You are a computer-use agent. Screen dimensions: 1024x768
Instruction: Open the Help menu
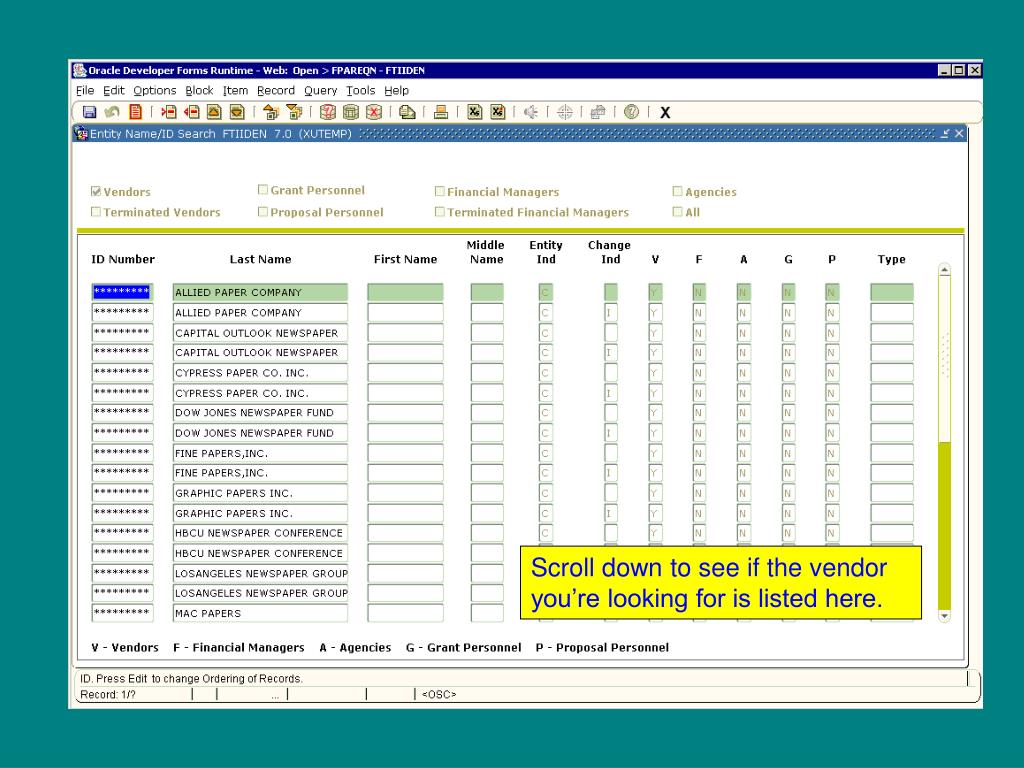396,91
